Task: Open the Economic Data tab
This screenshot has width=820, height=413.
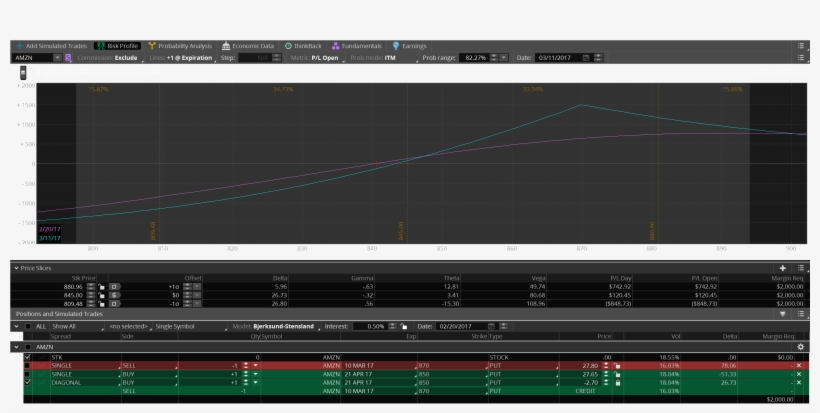Action: (248, 46)
